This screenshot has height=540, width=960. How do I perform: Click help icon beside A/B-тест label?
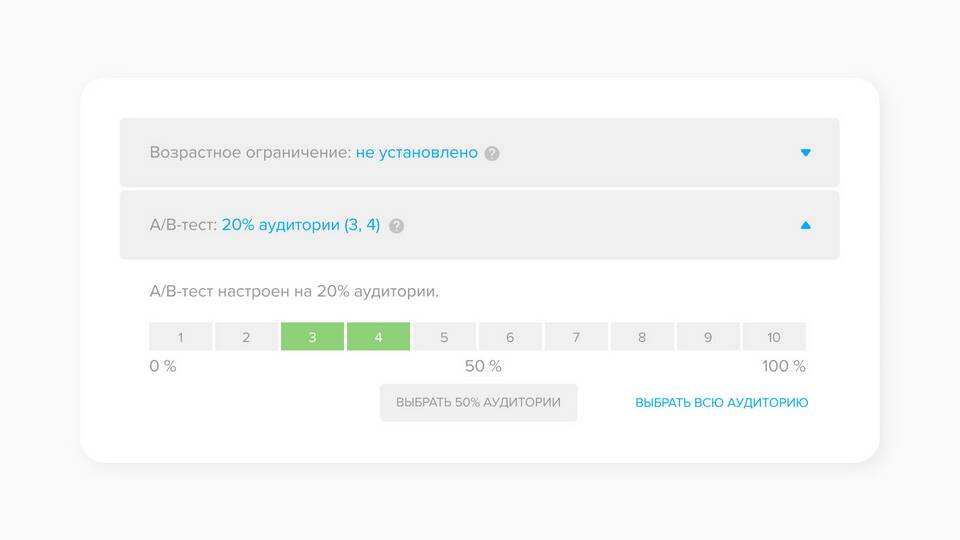[x=396, y=226]
